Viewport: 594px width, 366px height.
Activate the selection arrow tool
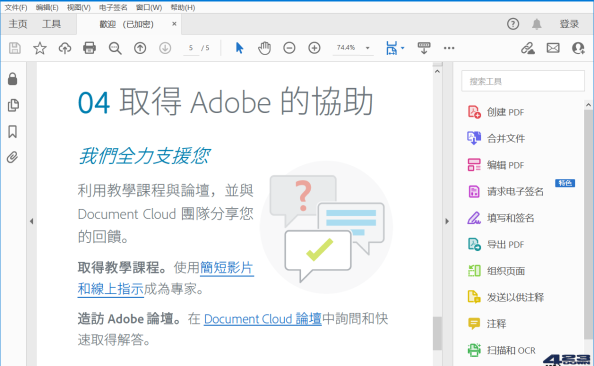[239, 48]
